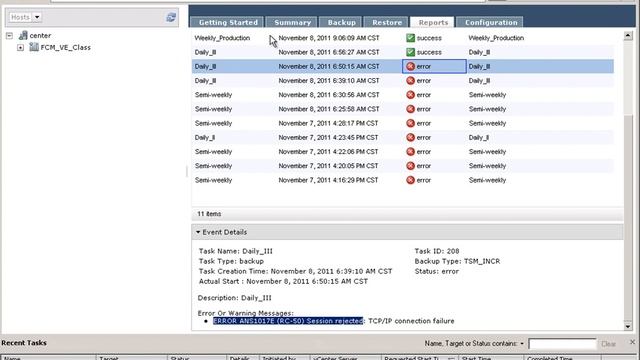Click success icon for Weekly_Production row
The height and width of the screenshot is (360, 640).
point(411,38)
